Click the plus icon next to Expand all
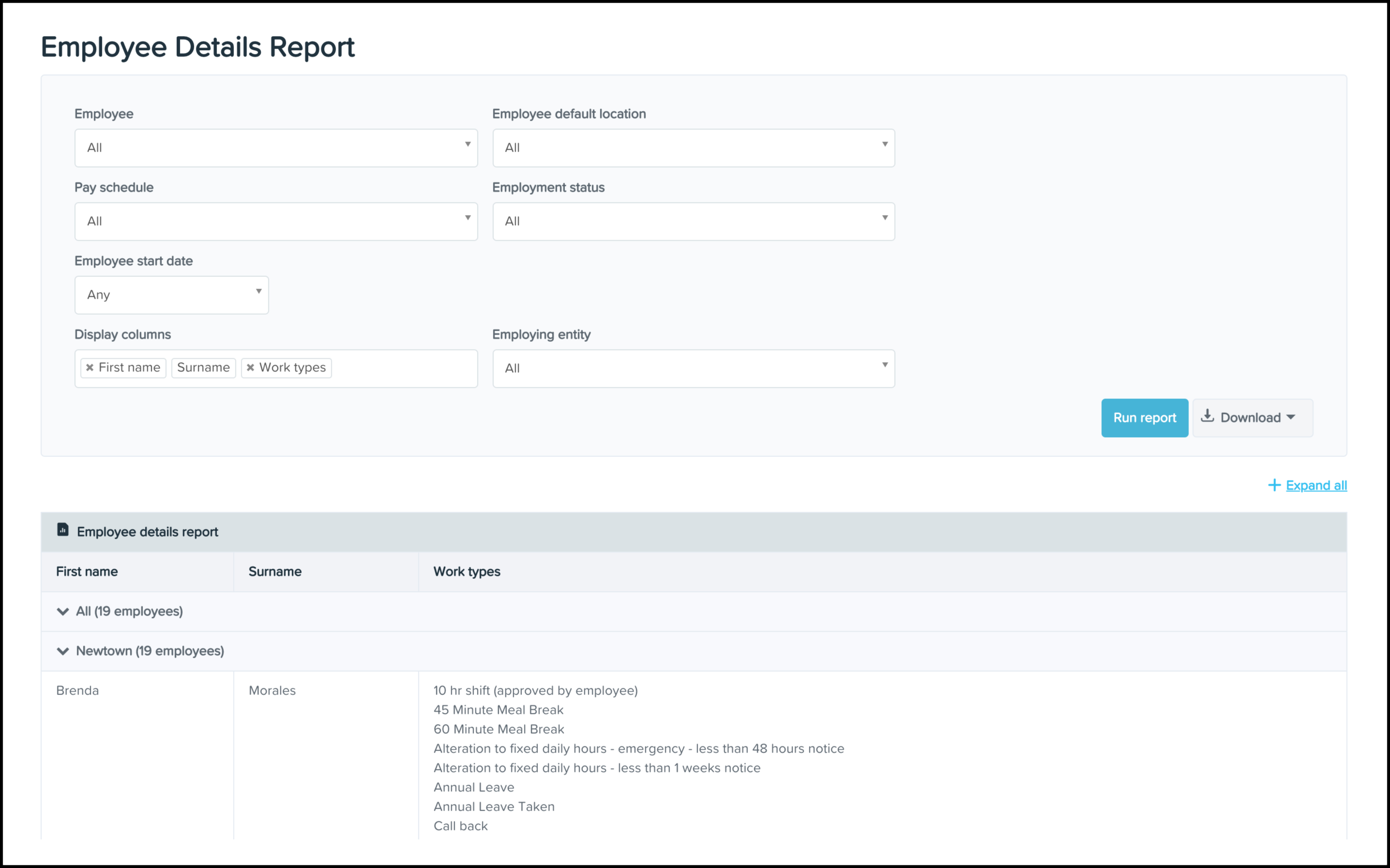 tap(1274, 486)
